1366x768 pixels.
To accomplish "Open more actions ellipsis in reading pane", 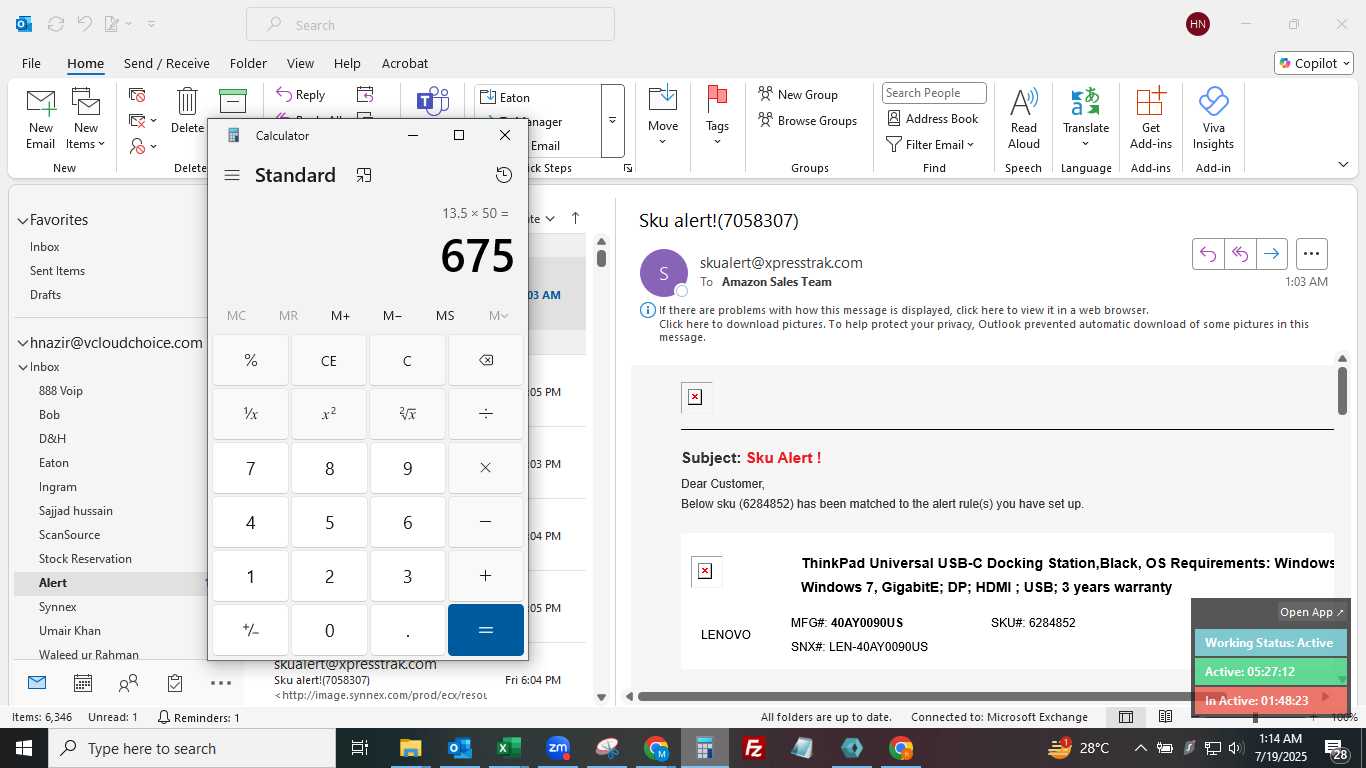I will click(x=1312, y=254).
